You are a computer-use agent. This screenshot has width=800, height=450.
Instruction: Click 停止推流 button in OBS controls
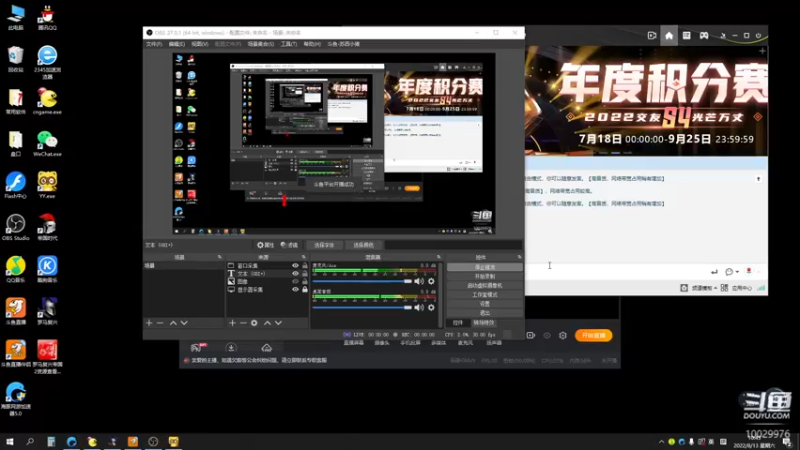coord(485,267)
